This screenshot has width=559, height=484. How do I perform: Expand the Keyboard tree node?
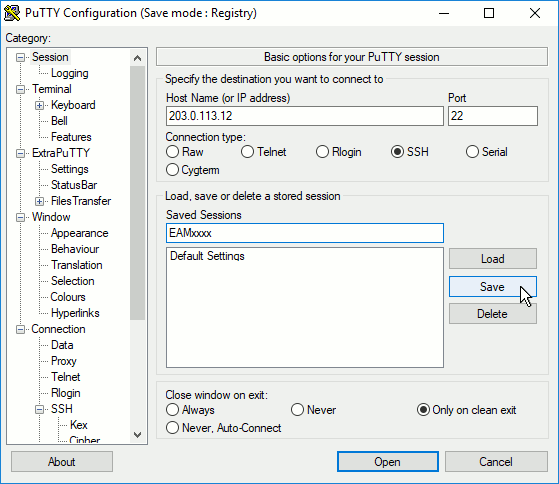pos(40,105)
